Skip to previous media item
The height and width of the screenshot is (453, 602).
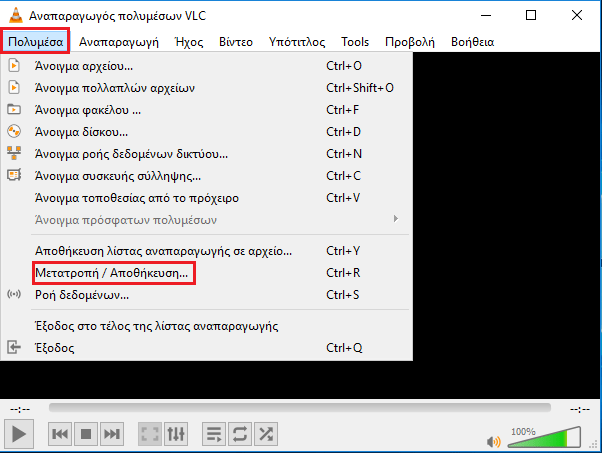pyautogui.click(x=60, y=434)
